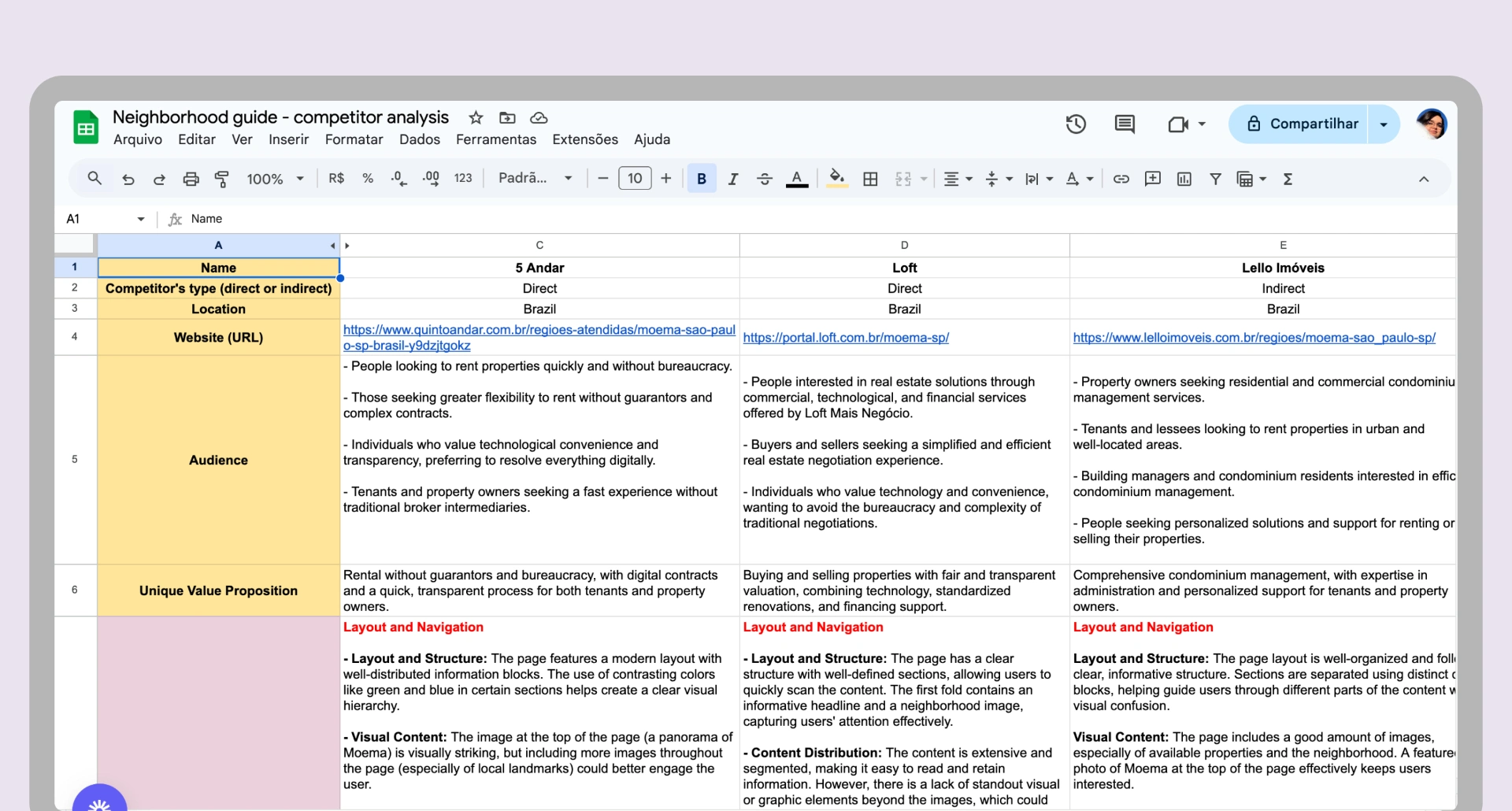Click the font size field
The height and width of the screenshot is (811, 1512).
[635, 179]
